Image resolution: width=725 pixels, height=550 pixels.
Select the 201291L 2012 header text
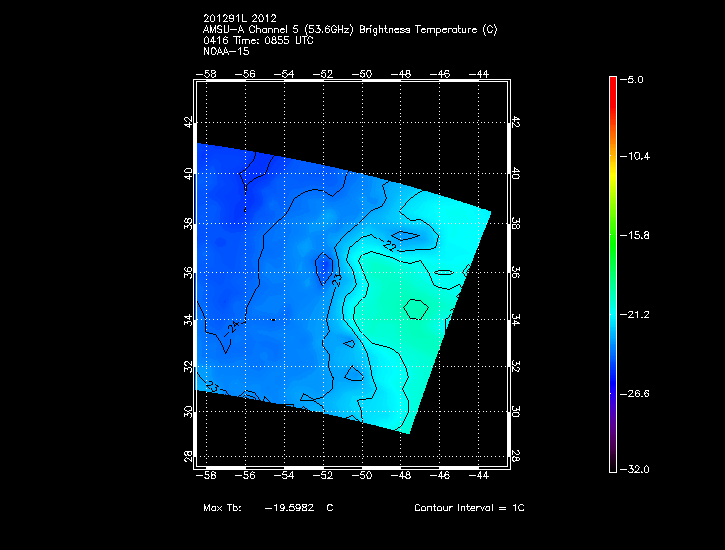click(241, 18)
